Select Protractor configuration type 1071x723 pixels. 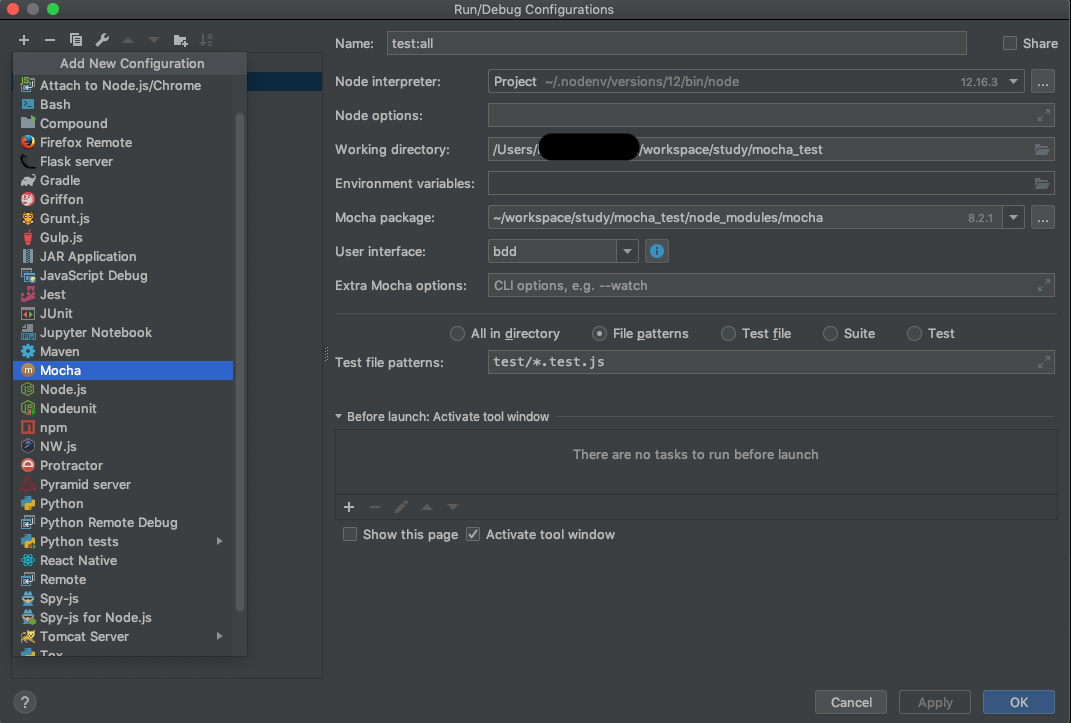tap(123, 466)
